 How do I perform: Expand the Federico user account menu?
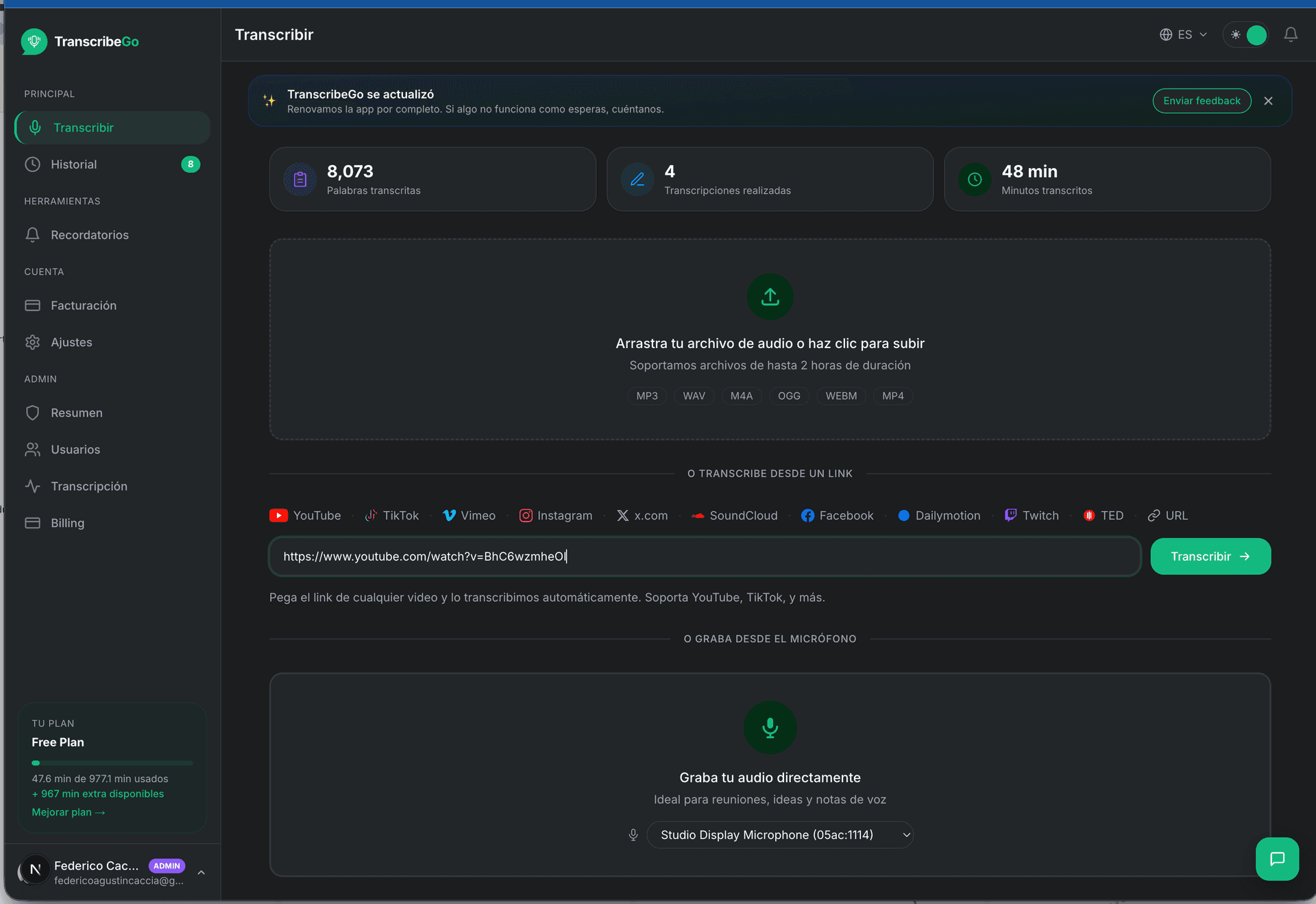pyautogui.click(x=201, y=872)
